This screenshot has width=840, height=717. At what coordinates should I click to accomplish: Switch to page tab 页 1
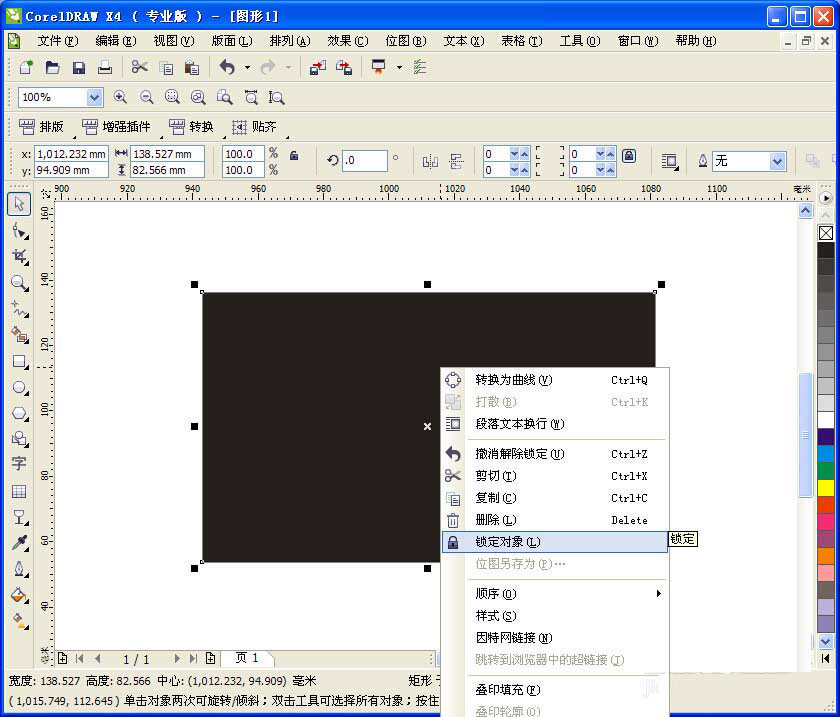click(246, 658)
